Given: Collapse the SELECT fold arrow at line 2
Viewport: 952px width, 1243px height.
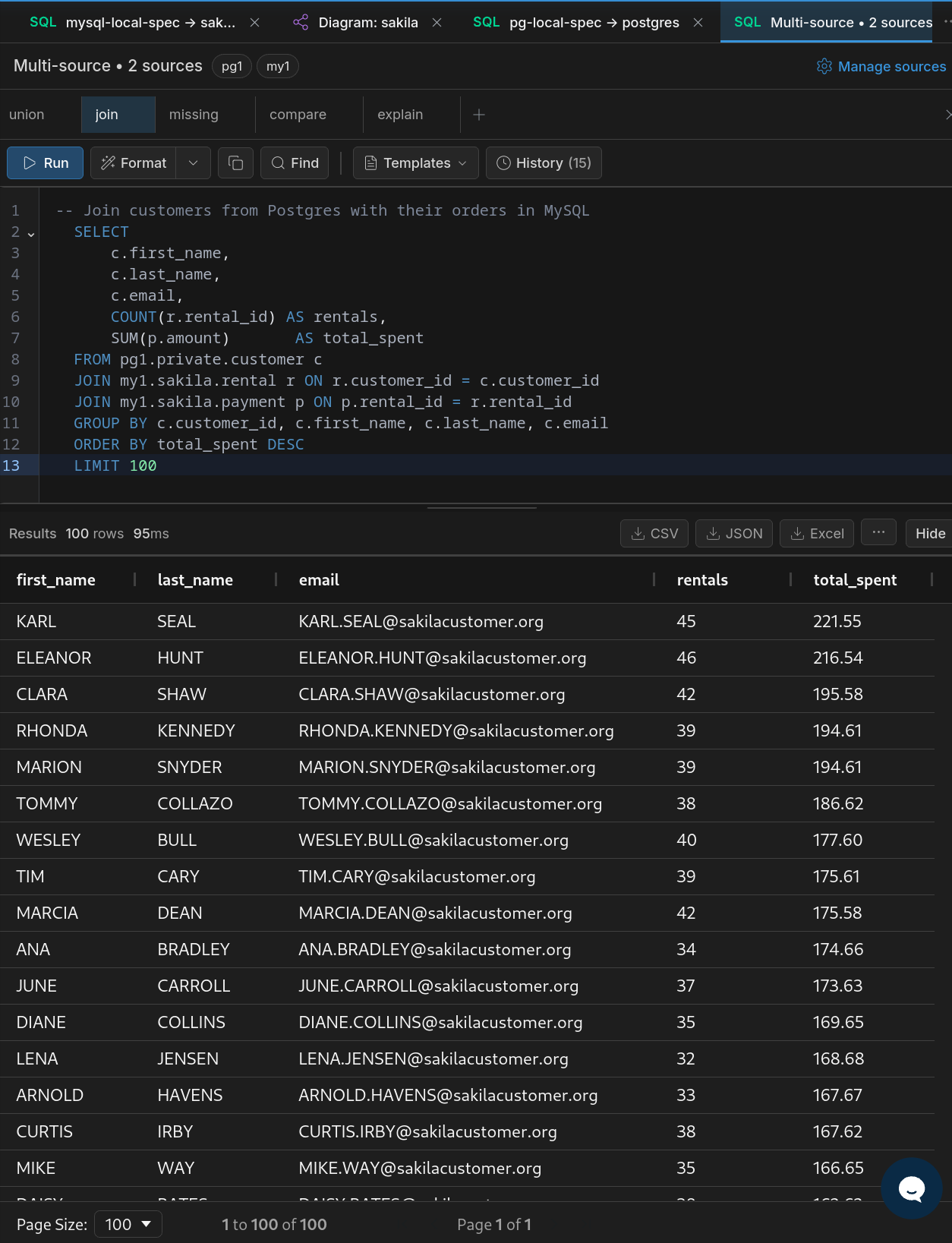Looking at the screenshot, I should point(31,234).
